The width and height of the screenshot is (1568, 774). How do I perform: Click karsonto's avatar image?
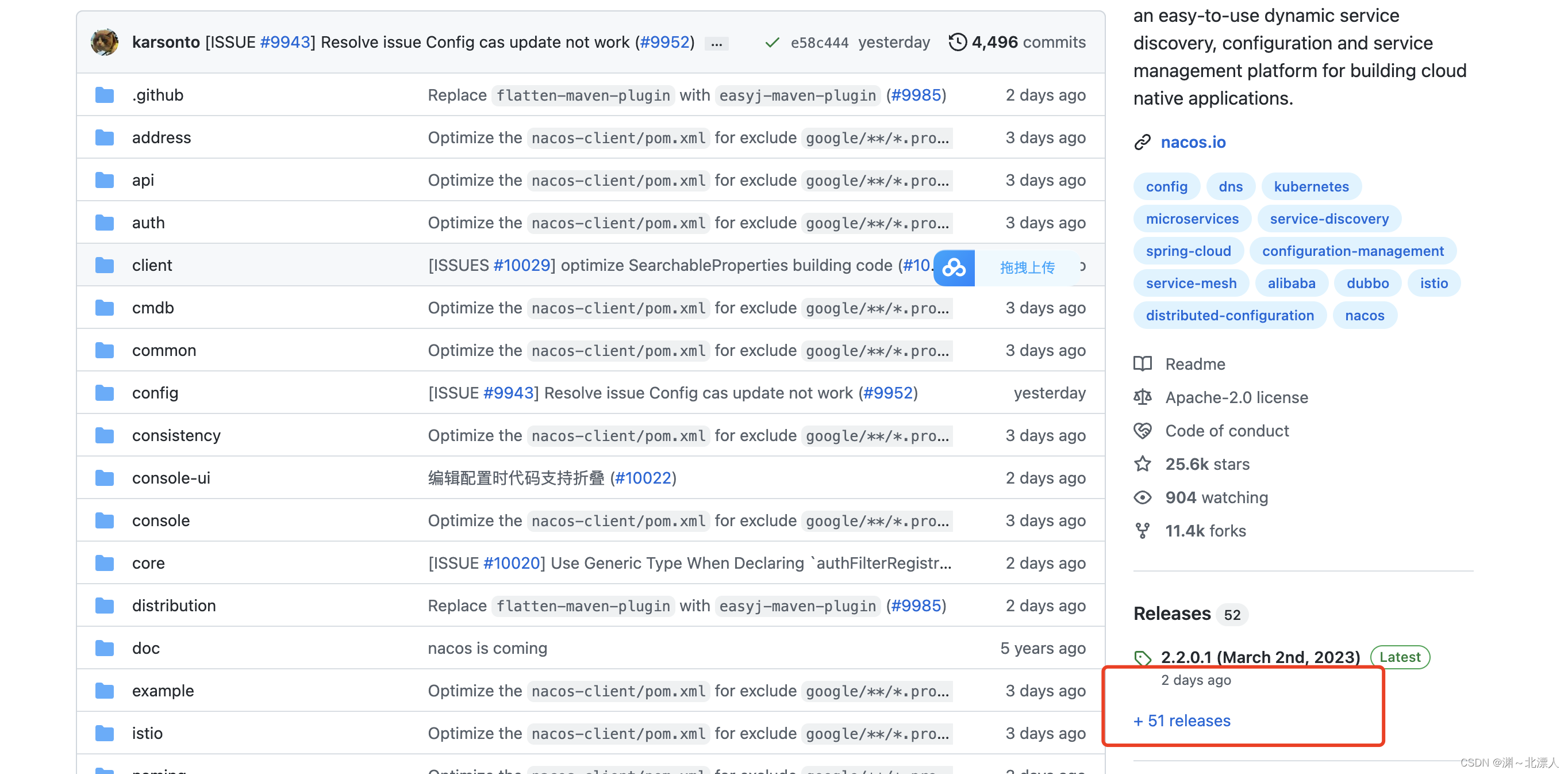point(105,42)
